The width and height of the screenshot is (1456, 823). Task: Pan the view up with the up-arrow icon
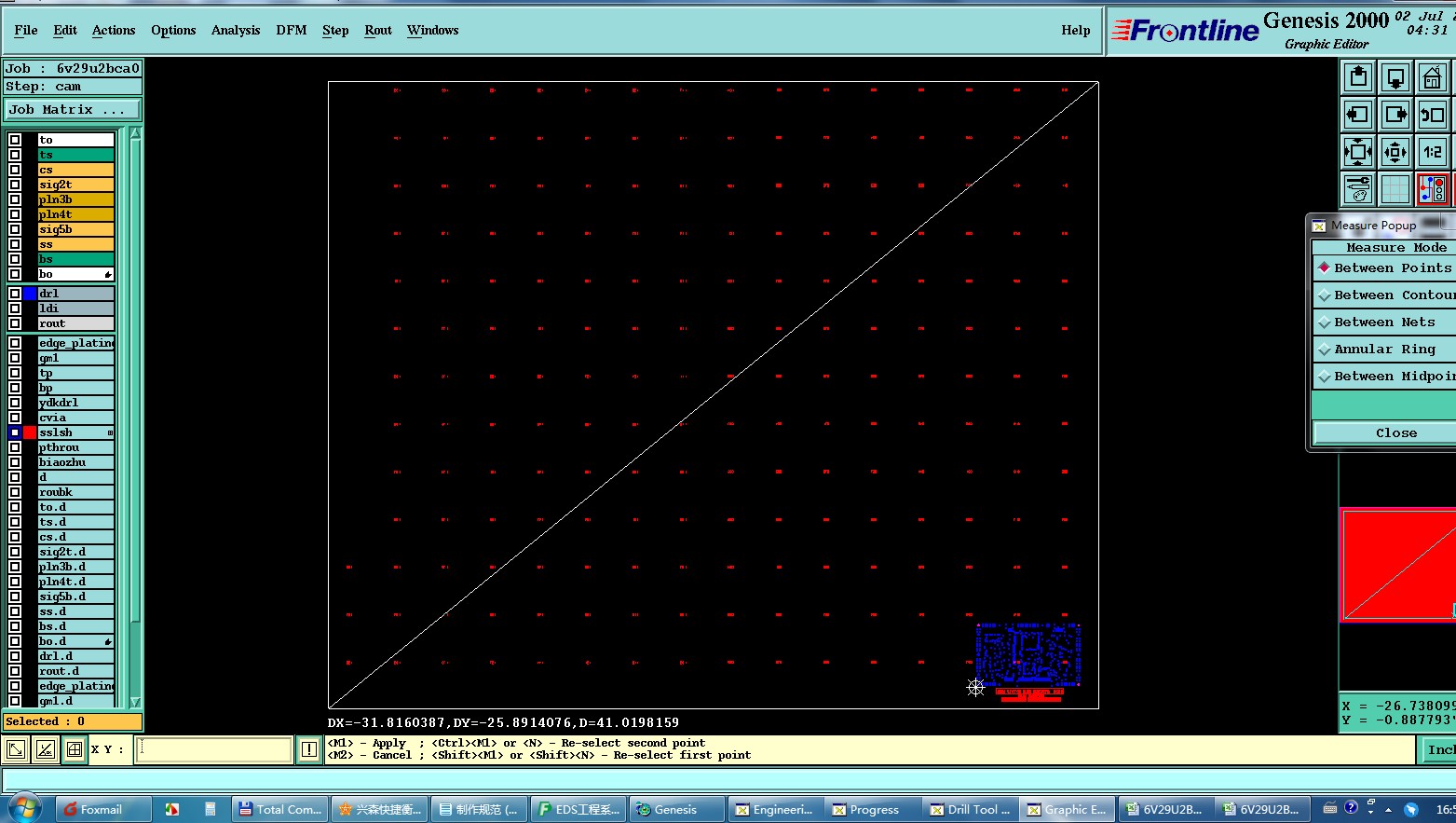pos(1358,77)
